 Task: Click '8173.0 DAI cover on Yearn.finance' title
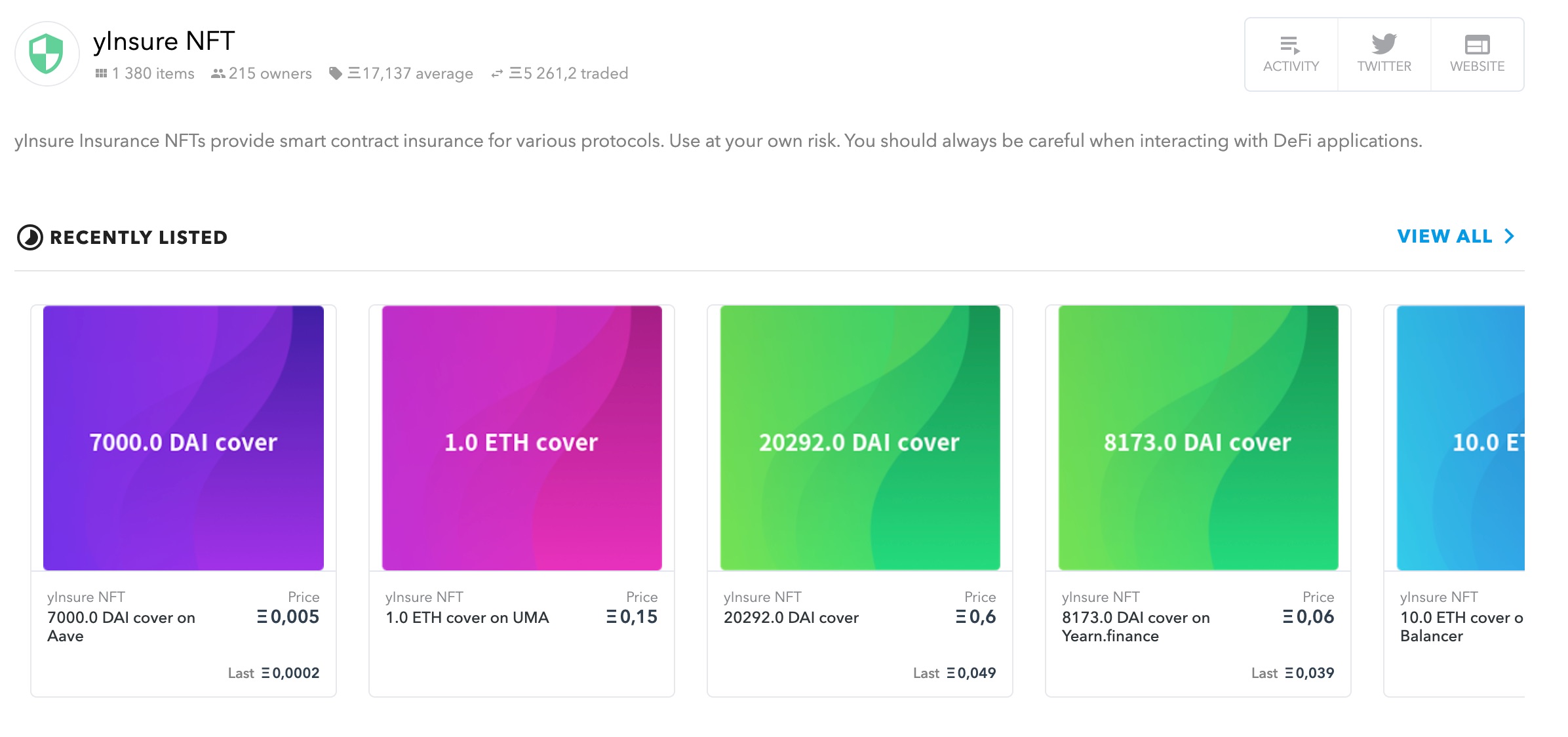click(1135, 626)
